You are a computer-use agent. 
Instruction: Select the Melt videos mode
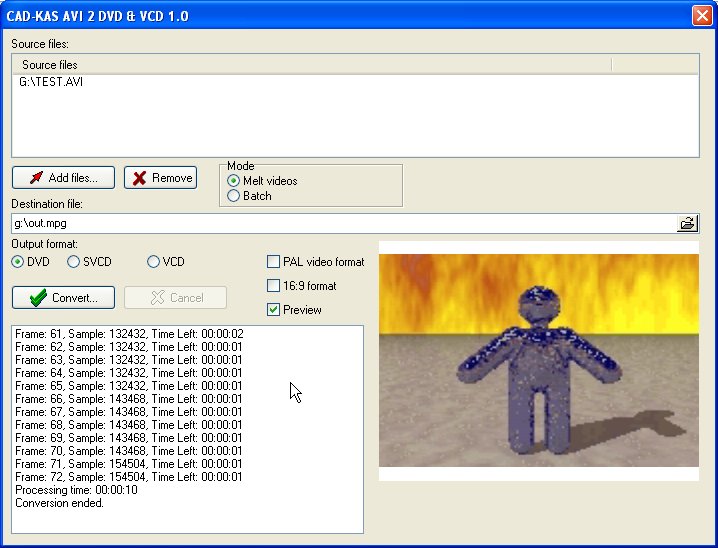(x=234, y=181)
